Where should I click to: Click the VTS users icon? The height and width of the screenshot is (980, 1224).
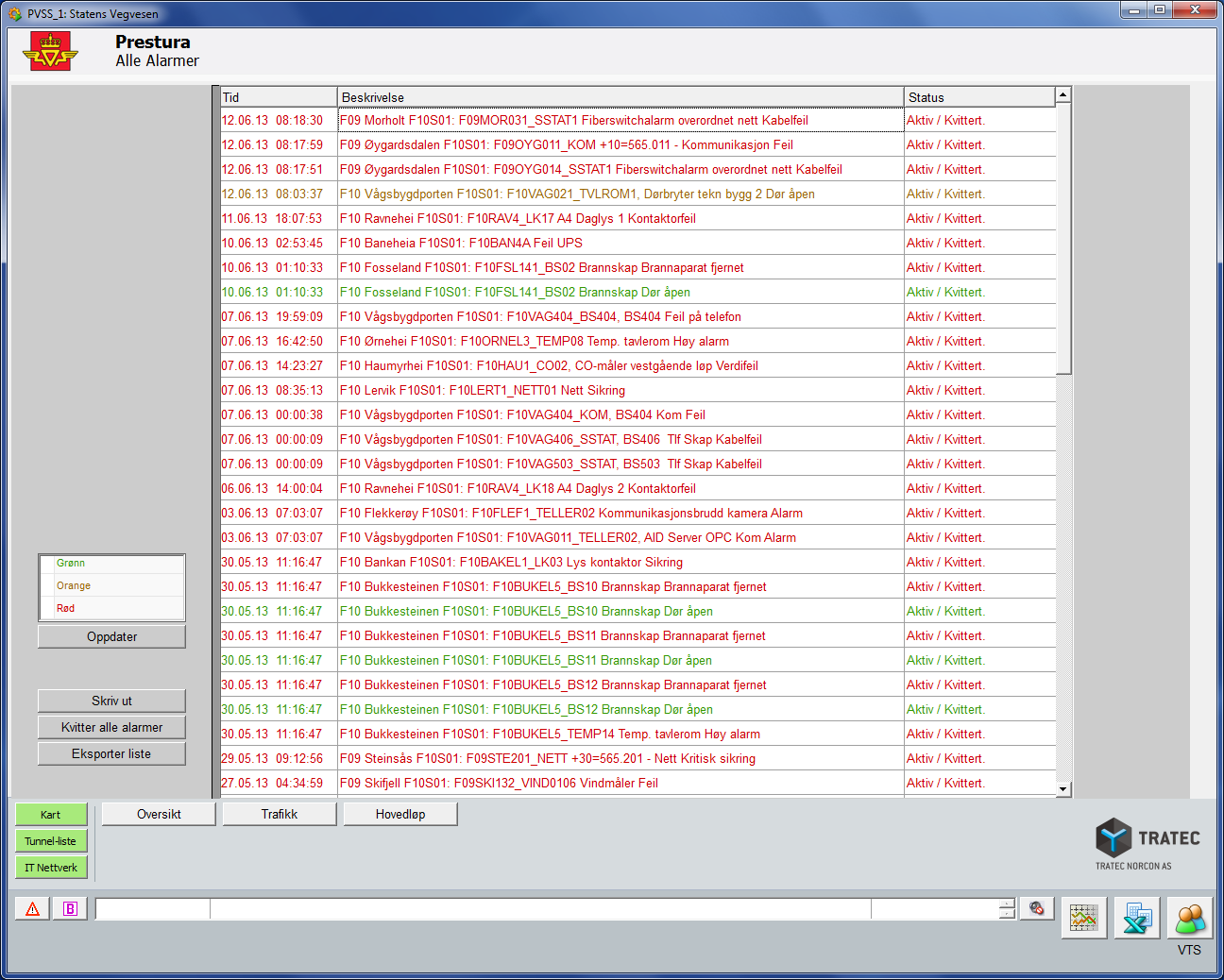pyautogui.click(x=1190, y=918)
